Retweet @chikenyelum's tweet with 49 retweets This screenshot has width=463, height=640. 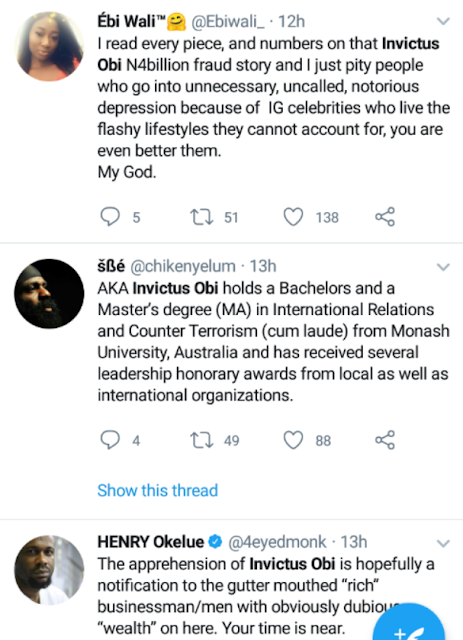tap(202, 440)
